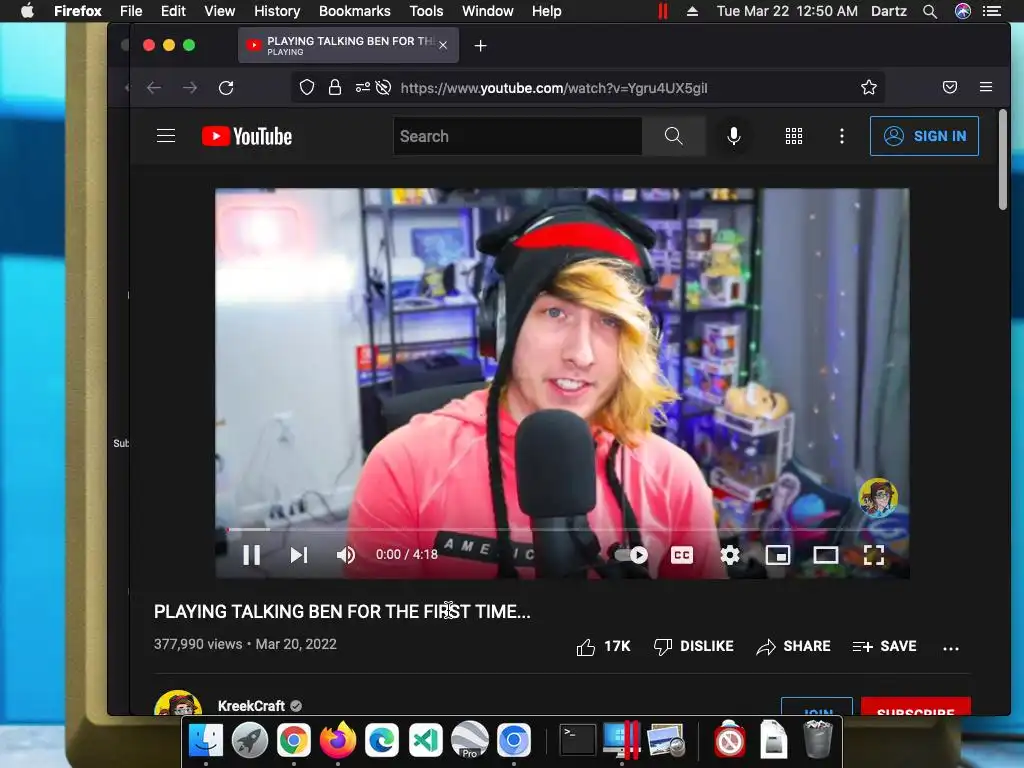
Task: Save page to Pocket
Action: point(950,88)
